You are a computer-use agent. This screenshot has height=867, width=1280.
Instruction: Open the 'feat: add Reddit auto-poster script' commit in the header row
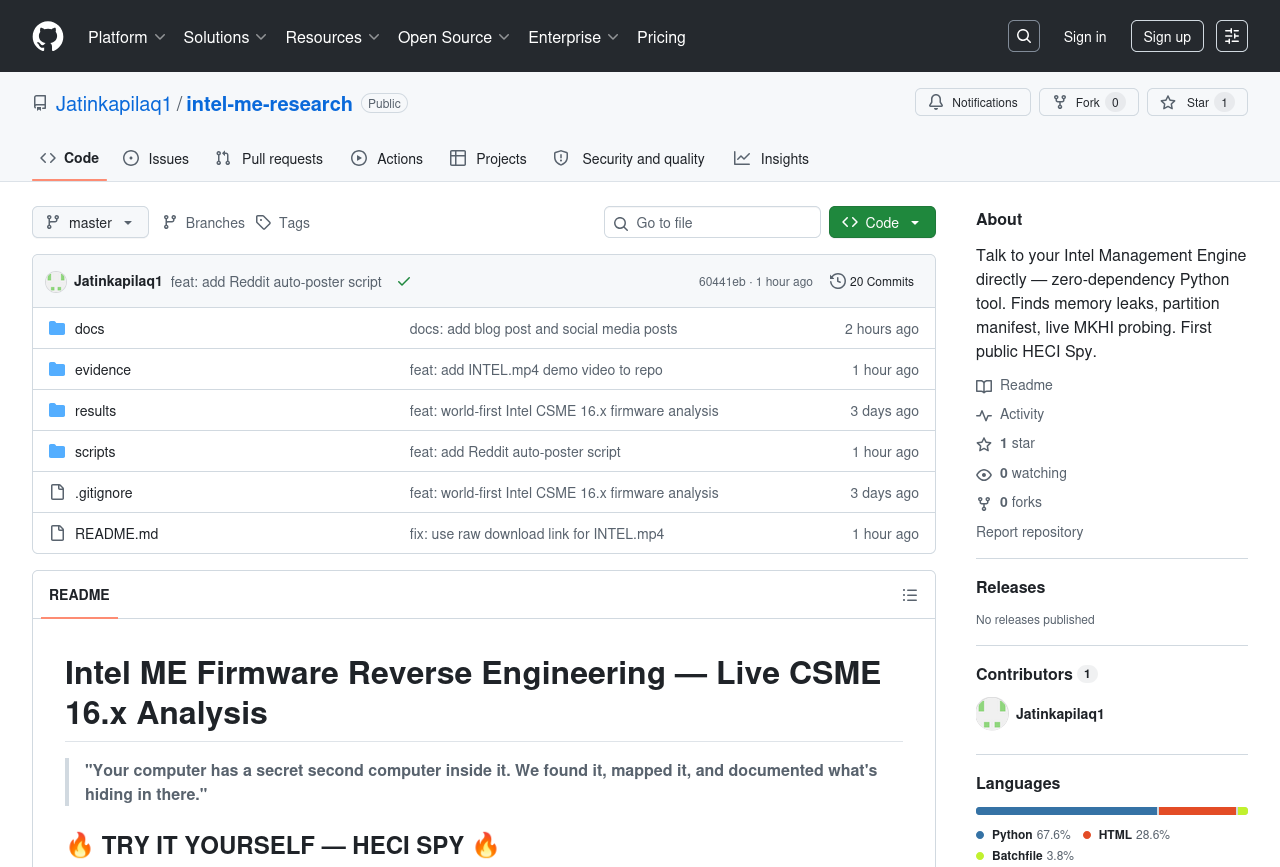click(x=276, y=282)
